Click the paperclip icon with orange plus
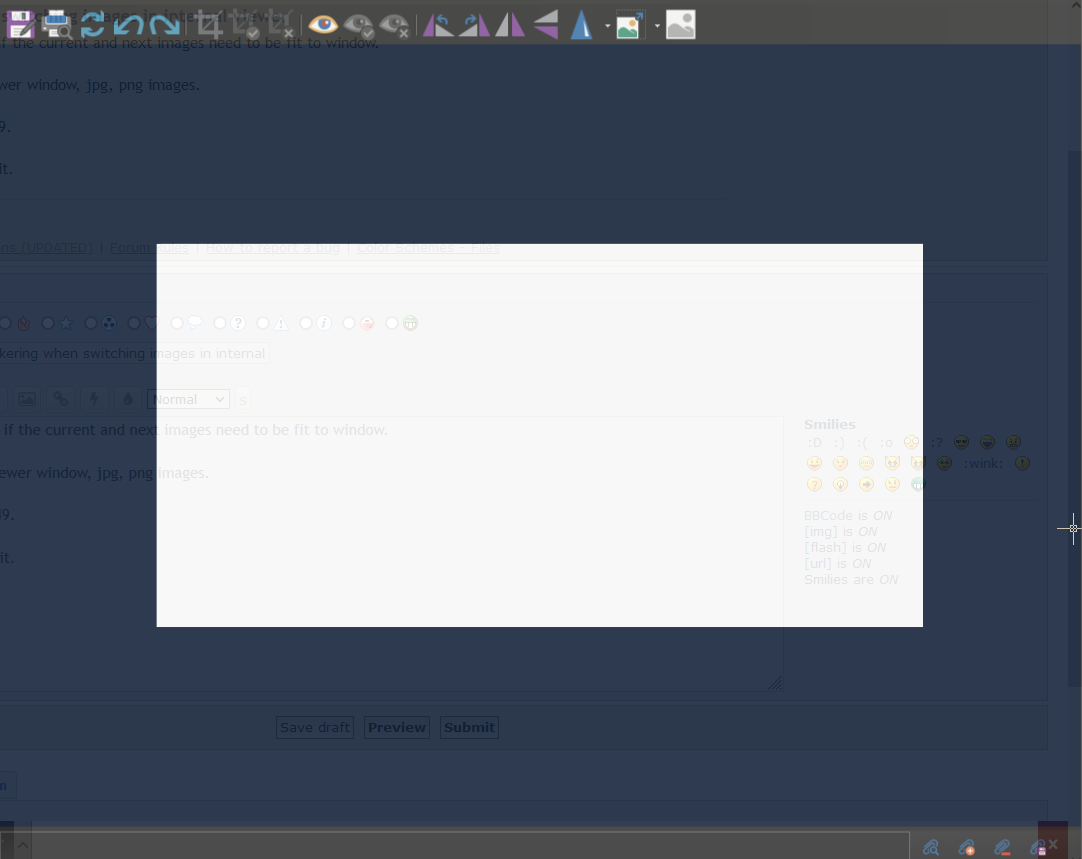 click(x=966, y=847)
